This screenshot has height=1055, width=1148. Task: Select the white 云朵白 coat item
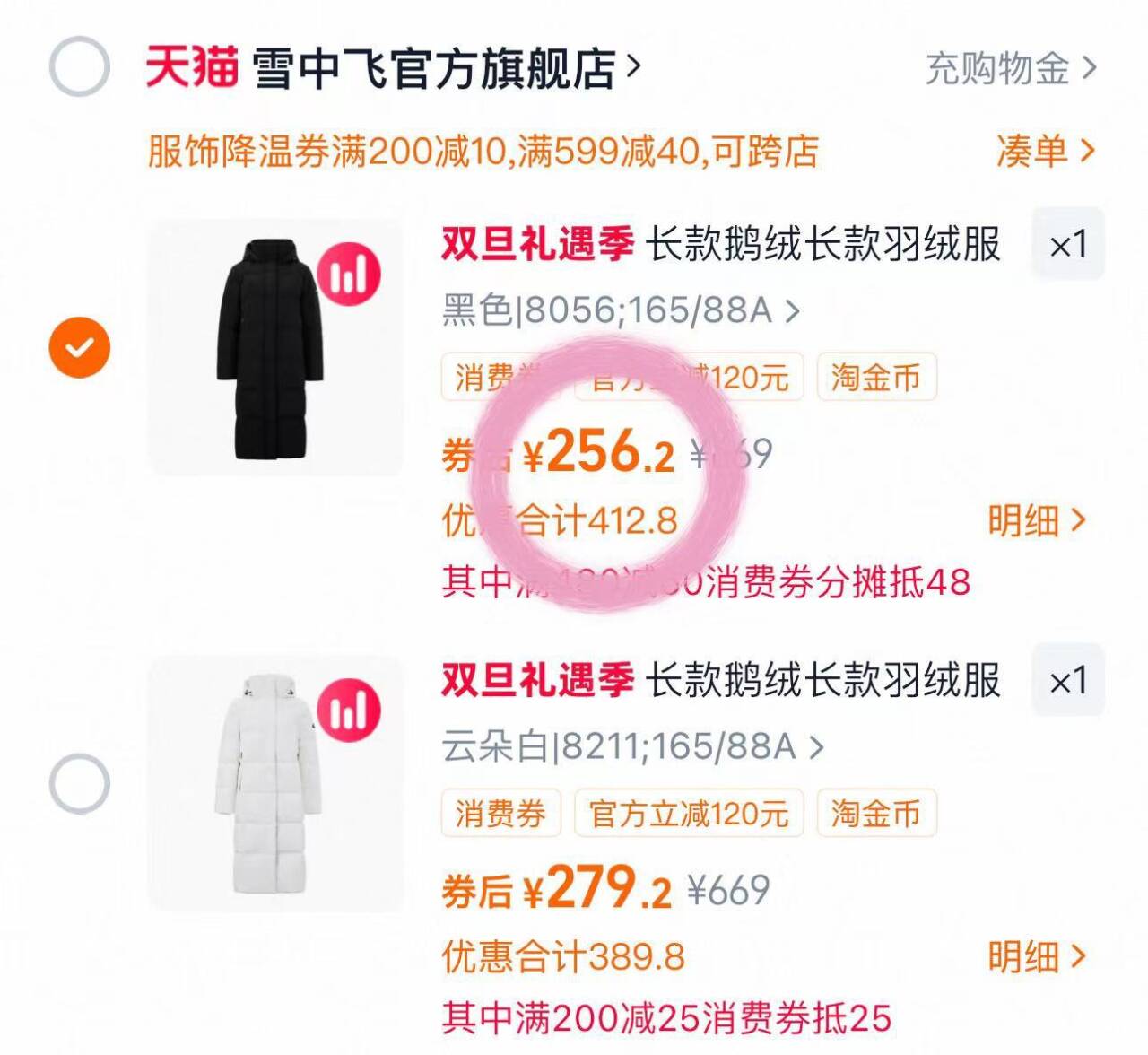pos(79,783)
